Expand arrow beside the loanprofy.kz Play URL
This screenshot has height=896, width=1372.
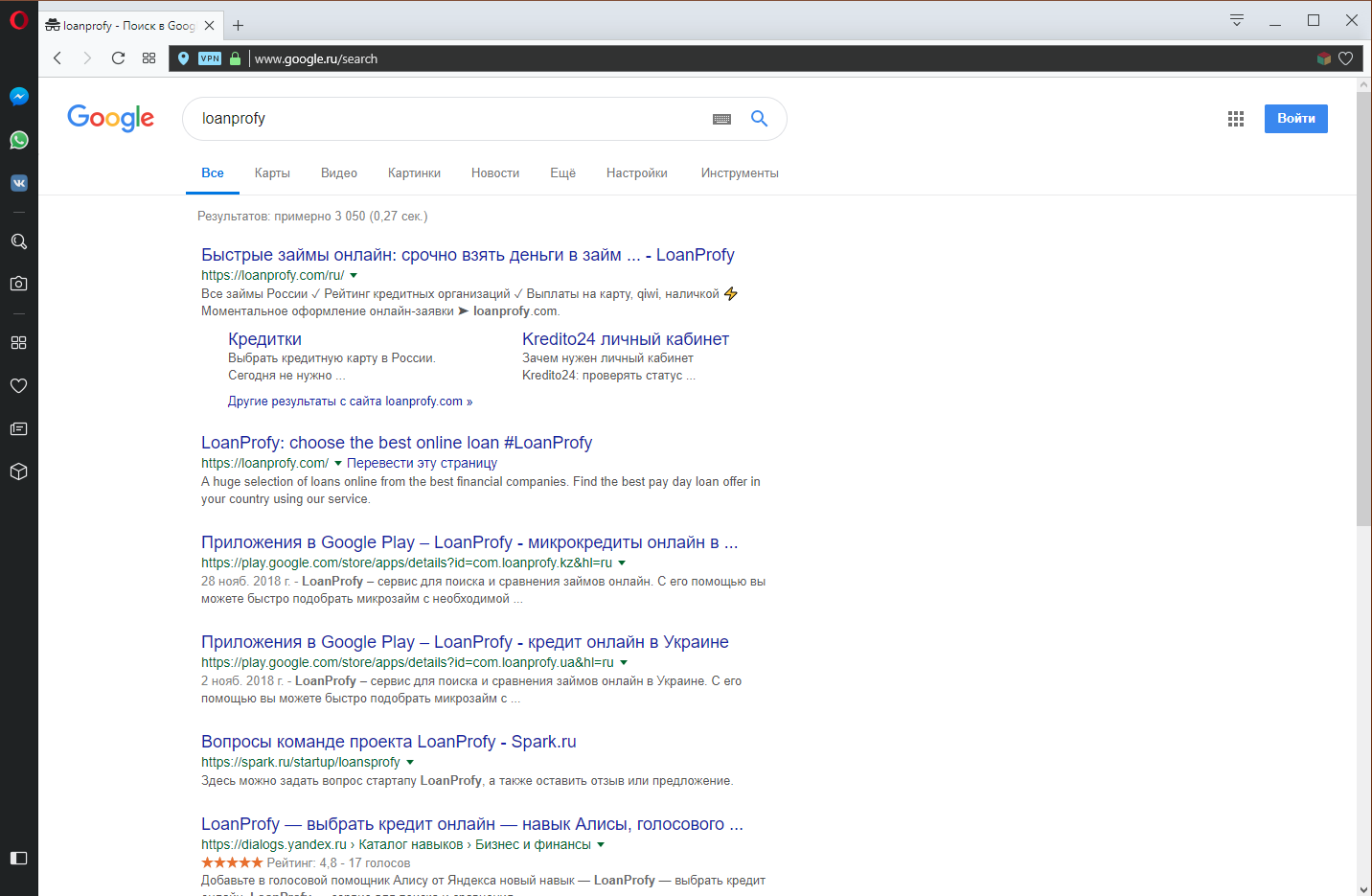click(622, 563)
